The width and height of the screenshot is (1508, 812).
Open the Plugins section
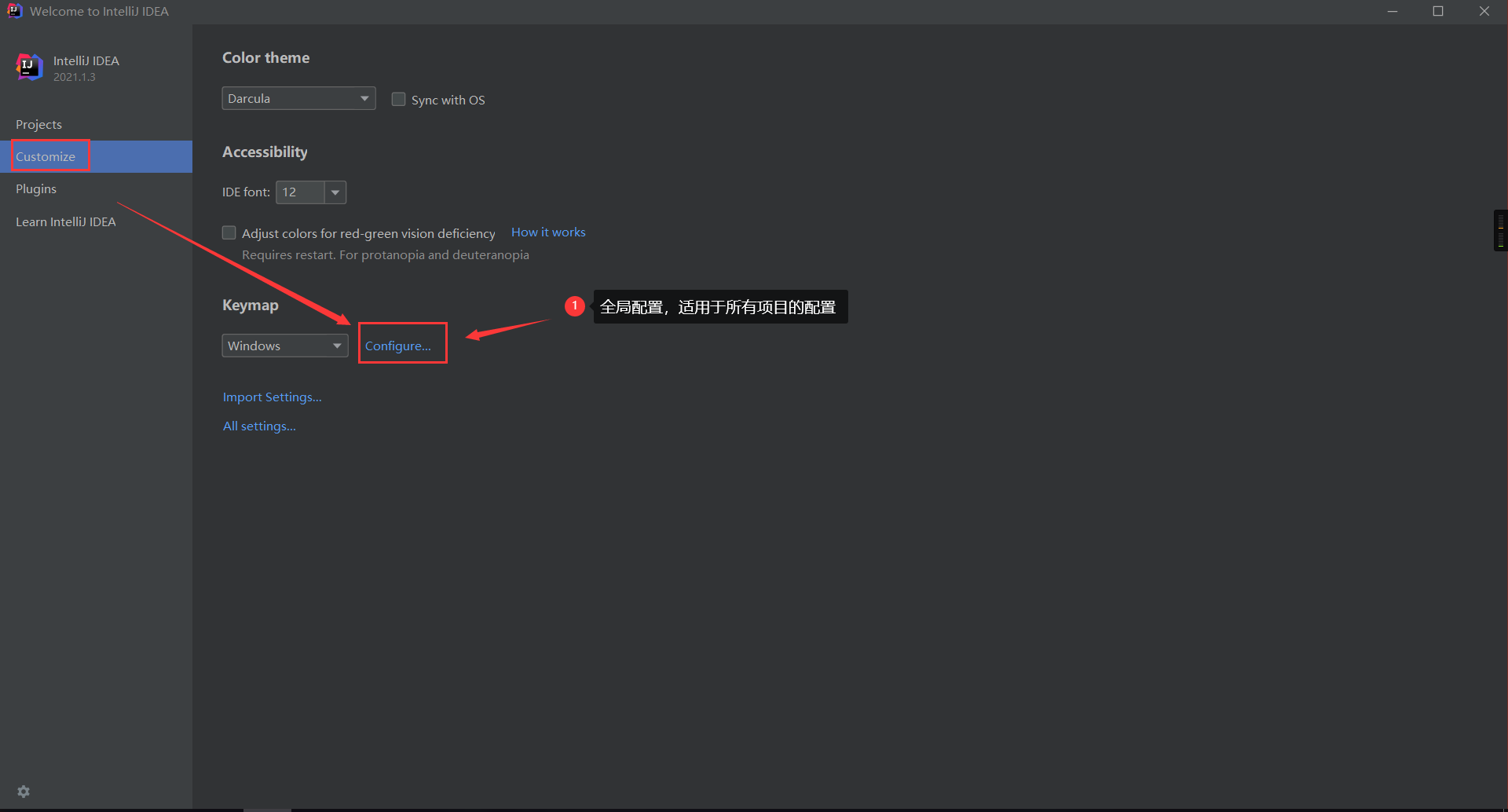click(36, 188)
